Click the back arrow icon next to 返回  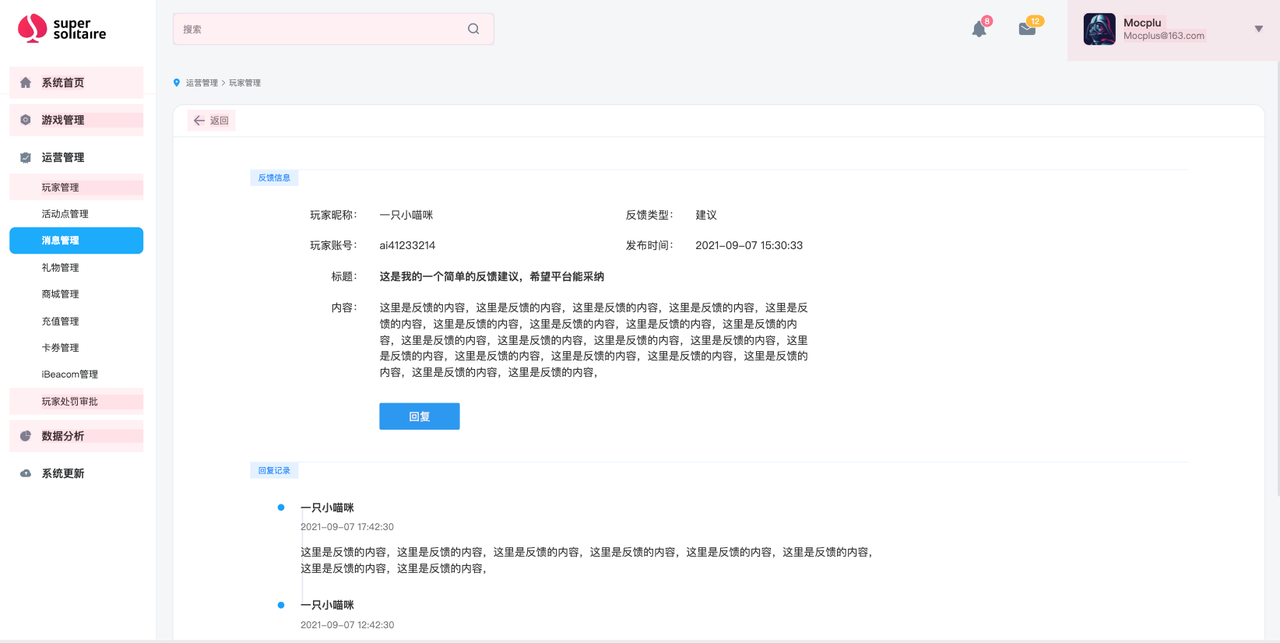click(199, 121)
